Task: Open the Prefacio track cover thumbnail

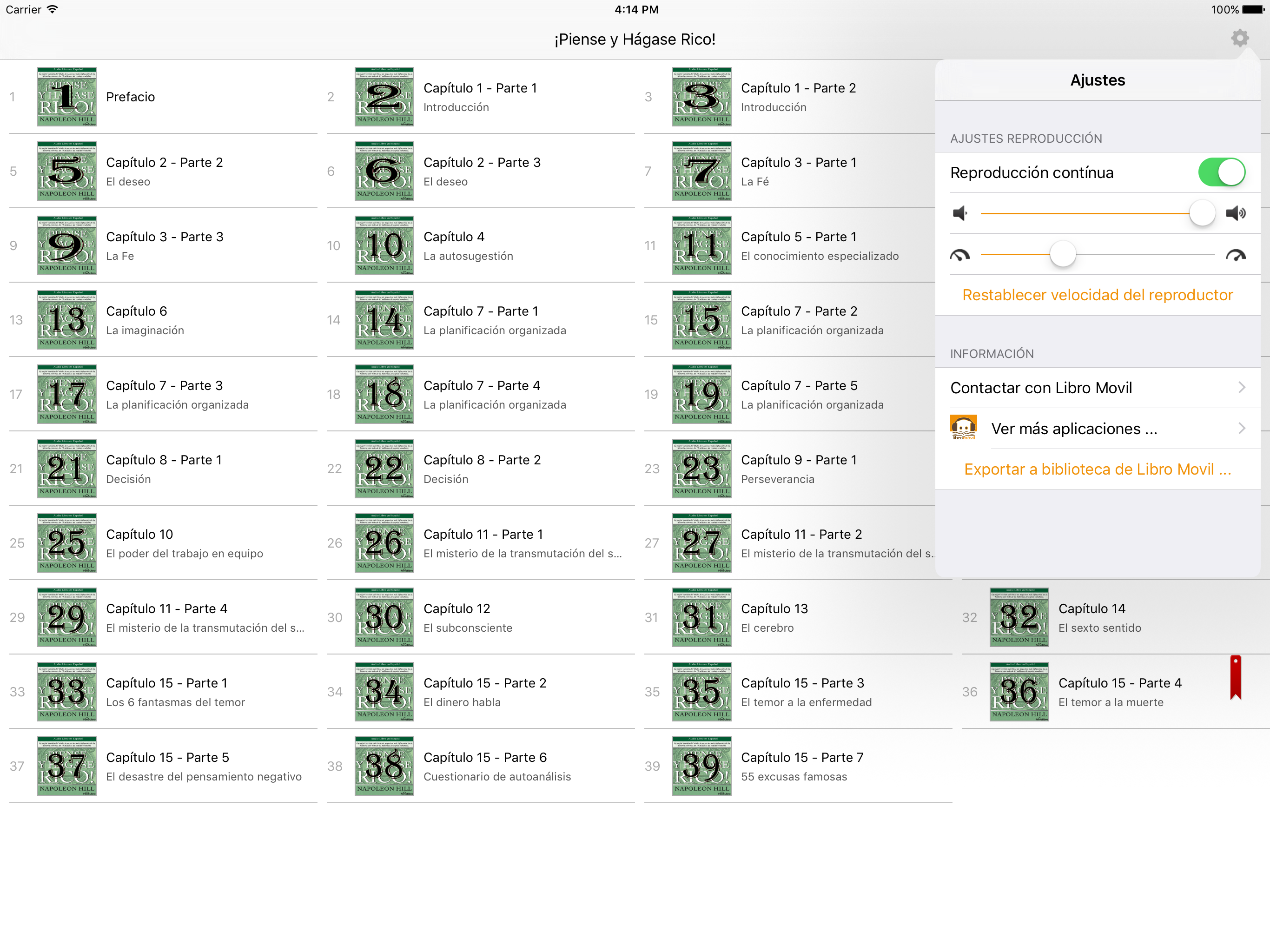Action: 66,97
